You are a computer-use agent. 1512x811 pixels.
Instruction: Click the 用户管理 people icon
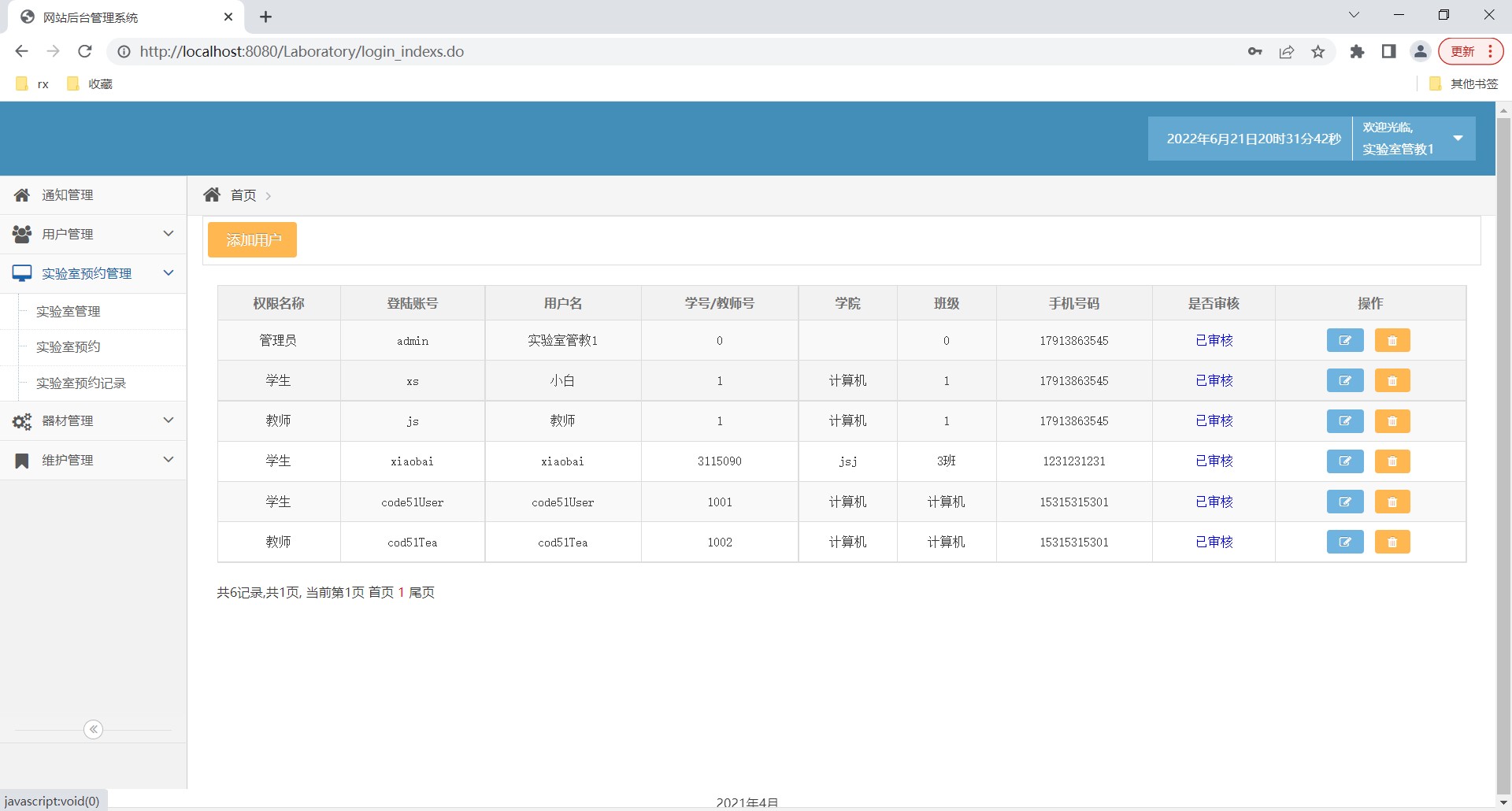point(21,234)
